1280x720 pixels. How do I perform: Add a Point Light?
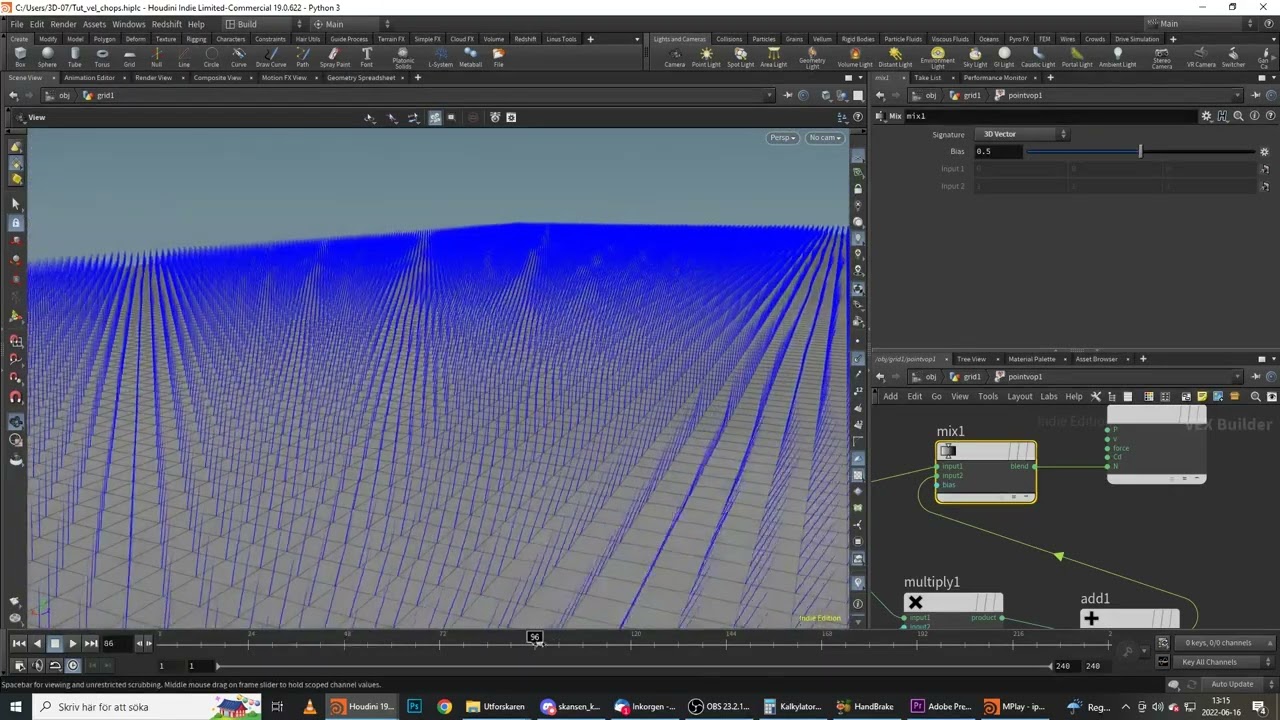[x=706, y=57]
